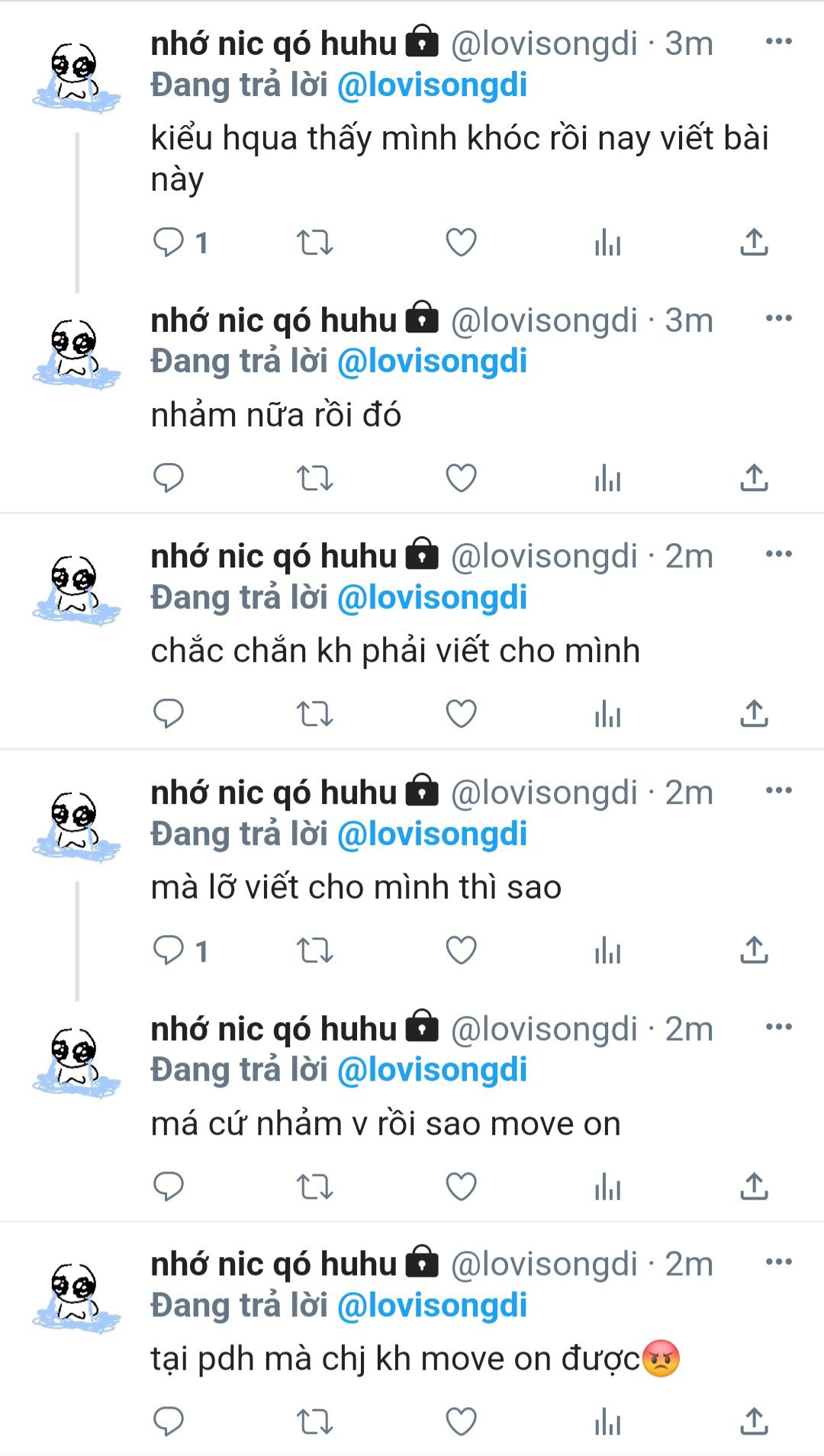
Task: Retweet the "chắc chắn kh phải viết cho mình" tweet
Action: pos(314,714)
